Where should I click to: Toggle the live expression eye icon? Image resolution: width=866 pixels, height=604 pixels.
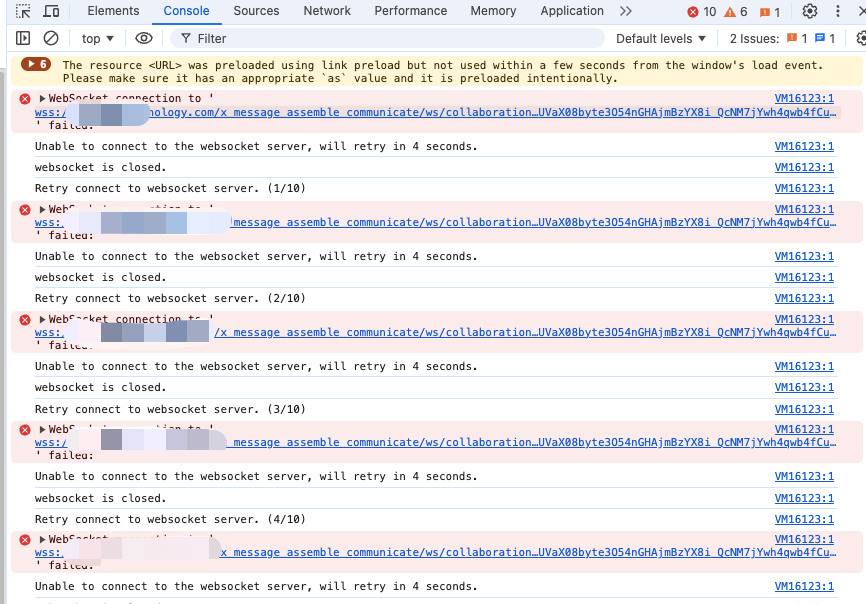click(x=144, y=38)
